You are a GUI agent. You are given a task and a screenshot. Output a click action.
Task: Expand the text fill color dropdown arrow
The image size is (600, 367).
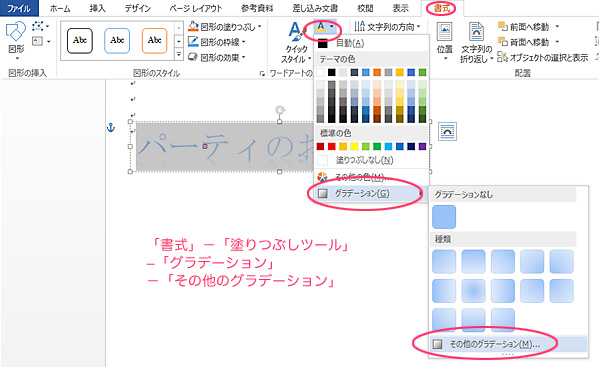tap(332, 26)
